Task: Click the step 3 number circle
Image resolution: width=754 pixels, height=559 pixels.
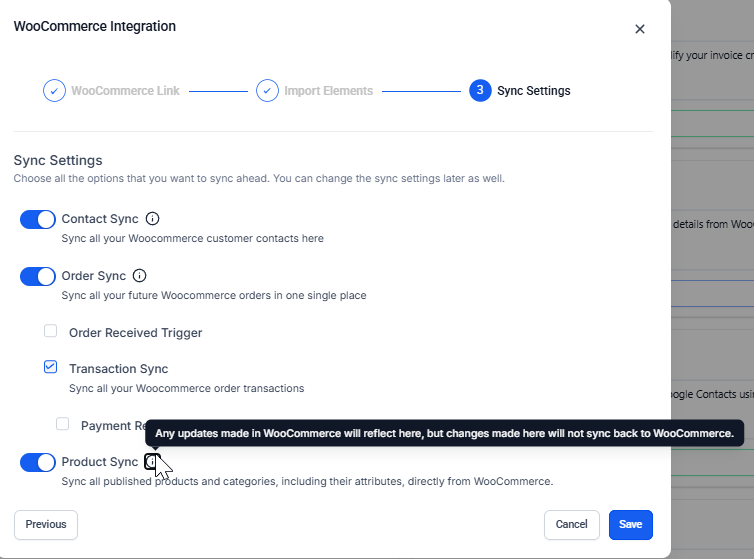Action: tap(480, 91)
